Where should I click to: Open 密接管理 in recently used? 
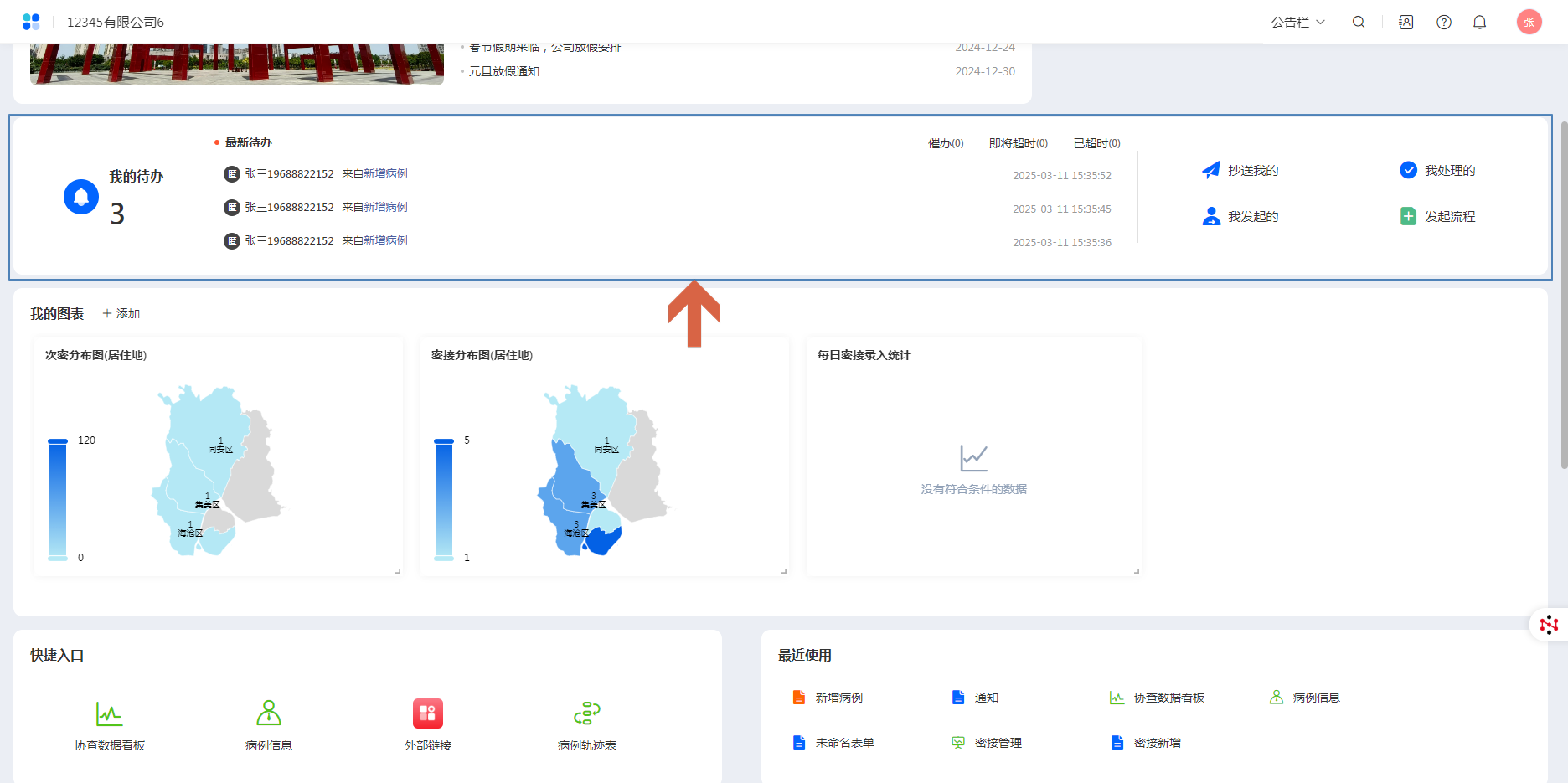(x=998, y=743)
